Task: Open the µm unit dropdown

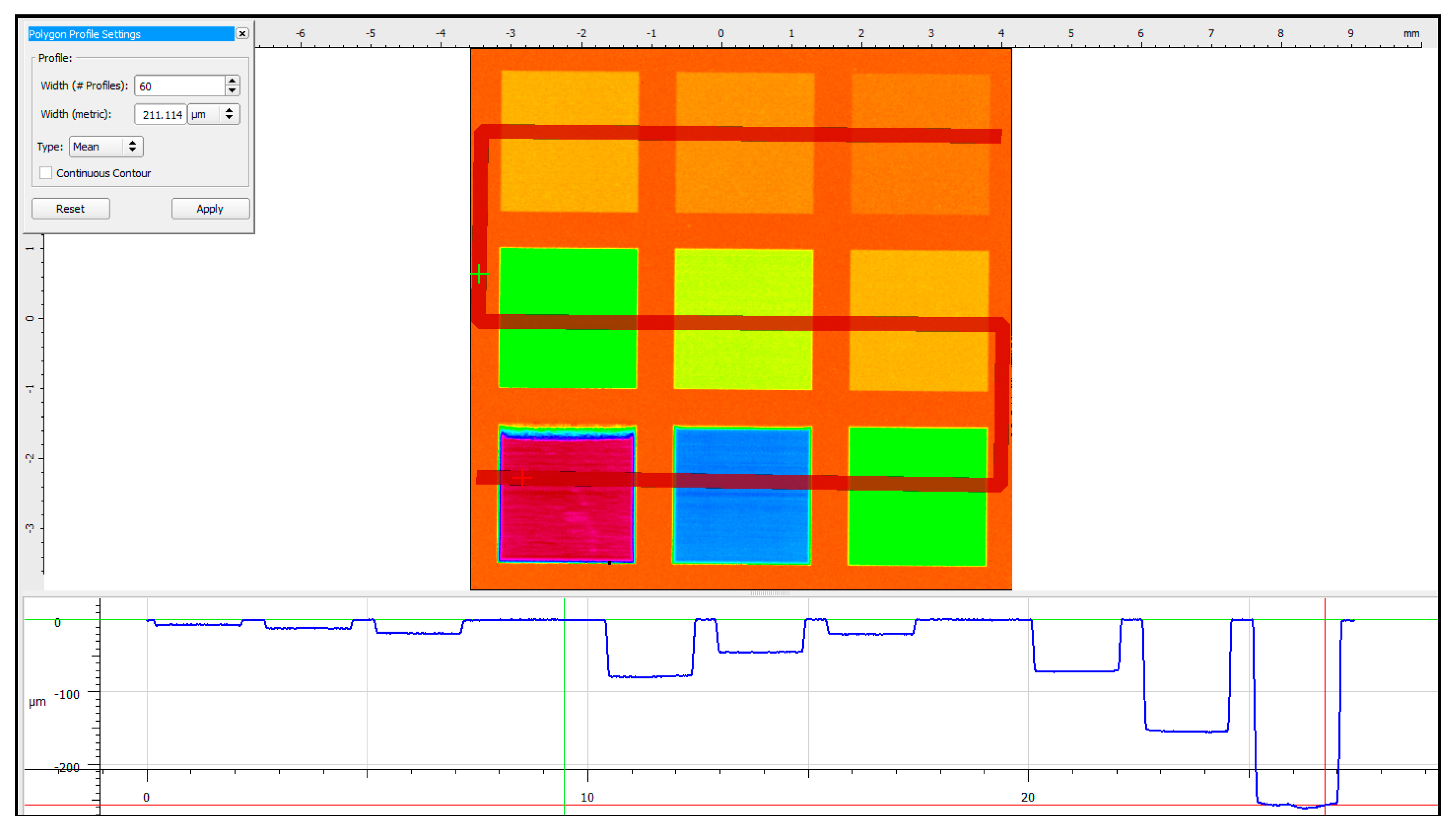Action: click(x=214, y=114)
